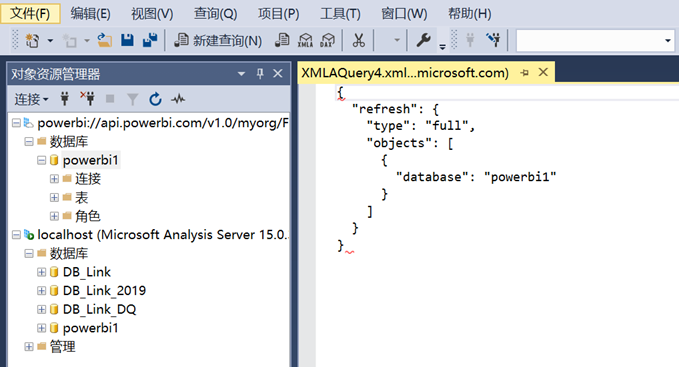The image size is (679, 367).
Task: Open the activity monitor pulse icon
Action: click(178, 99)
